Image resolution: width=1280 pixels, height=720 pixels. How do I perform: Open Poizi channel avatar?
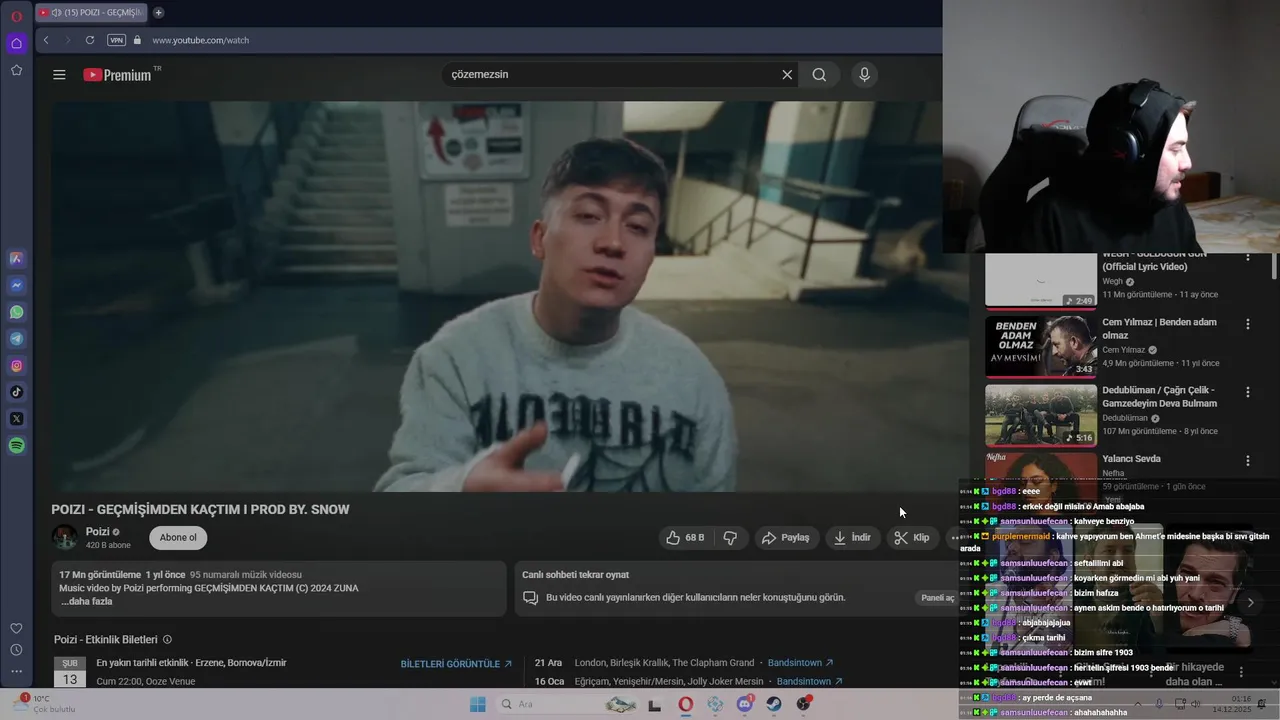[65, 537]
